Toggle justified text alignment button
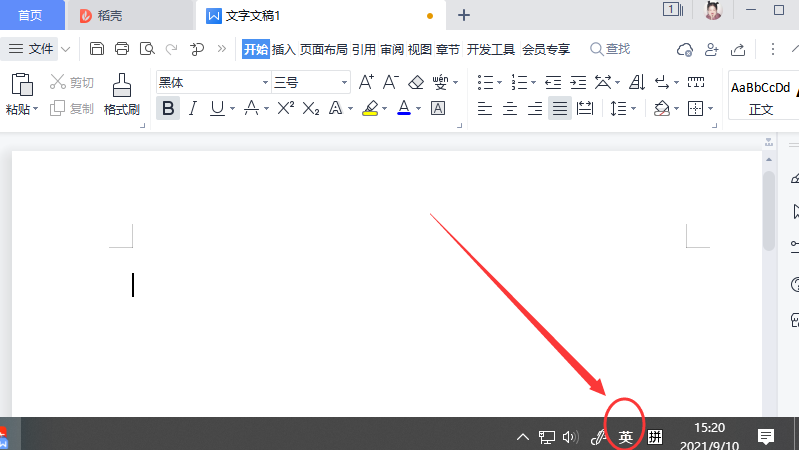799x450 pixels. pos(560,108)
